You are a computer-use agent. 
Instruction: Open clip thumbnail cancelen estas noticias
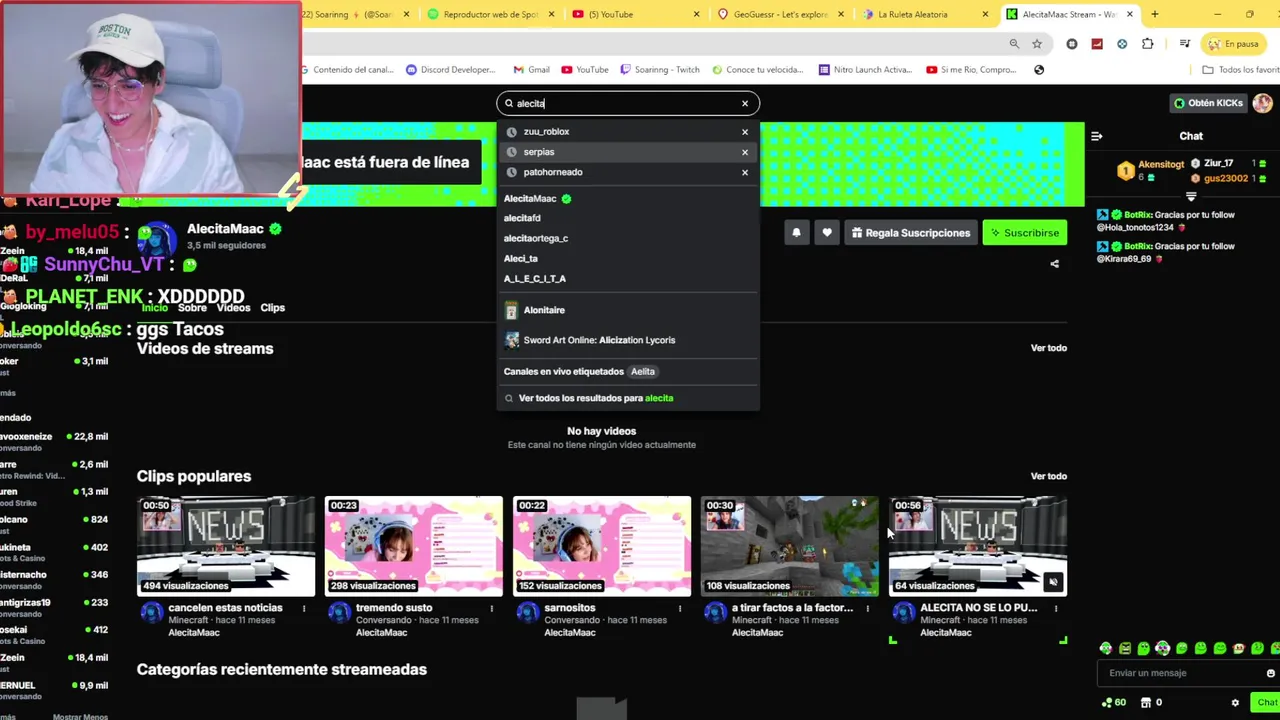pyautogui.click(x=226, y=546)
